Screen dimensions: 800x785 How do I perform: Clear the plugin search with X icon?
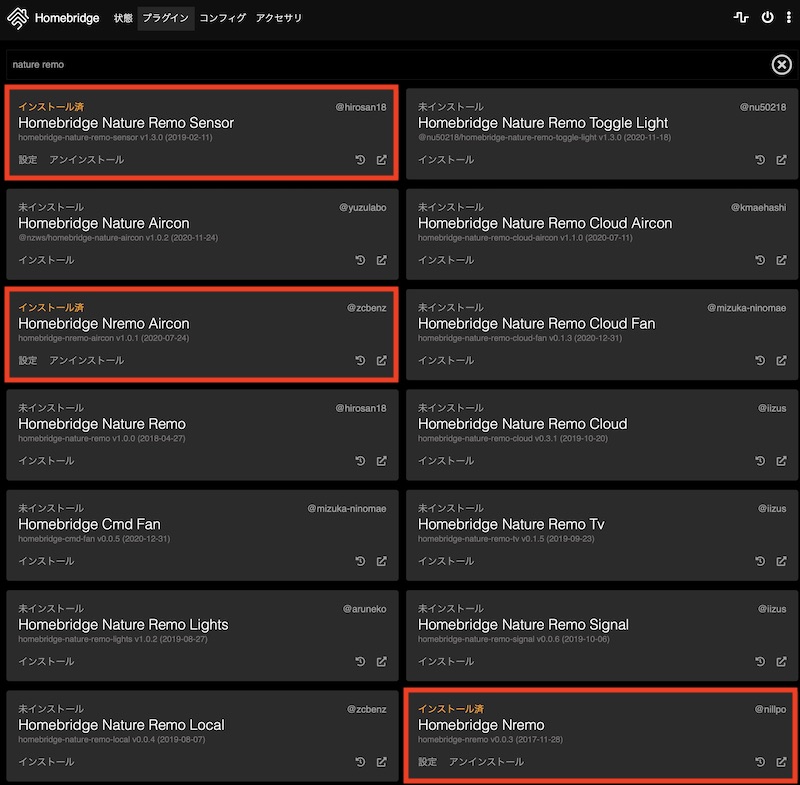coord(781,65)
